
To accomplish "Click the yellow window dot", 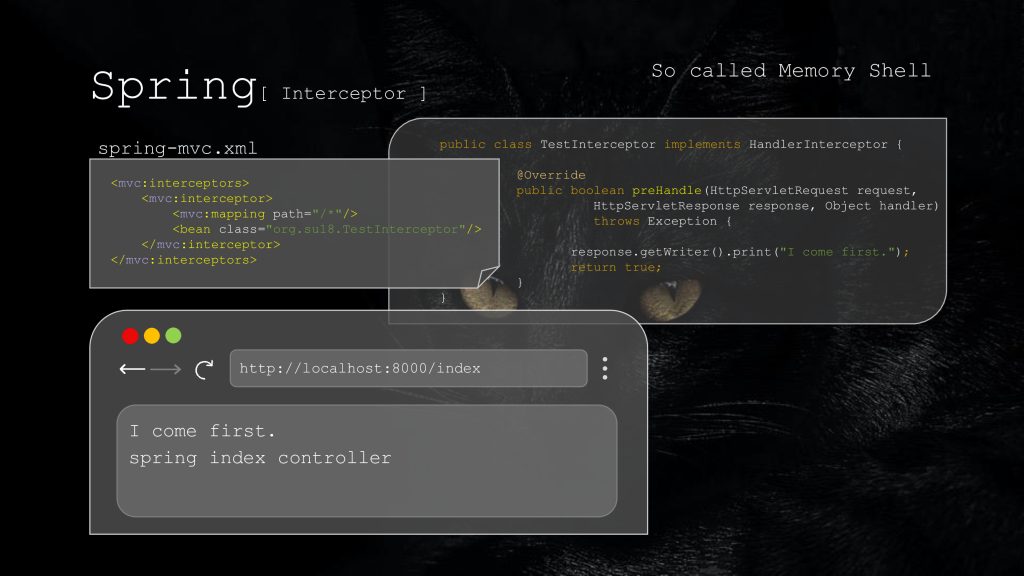I will click(152, 336).
